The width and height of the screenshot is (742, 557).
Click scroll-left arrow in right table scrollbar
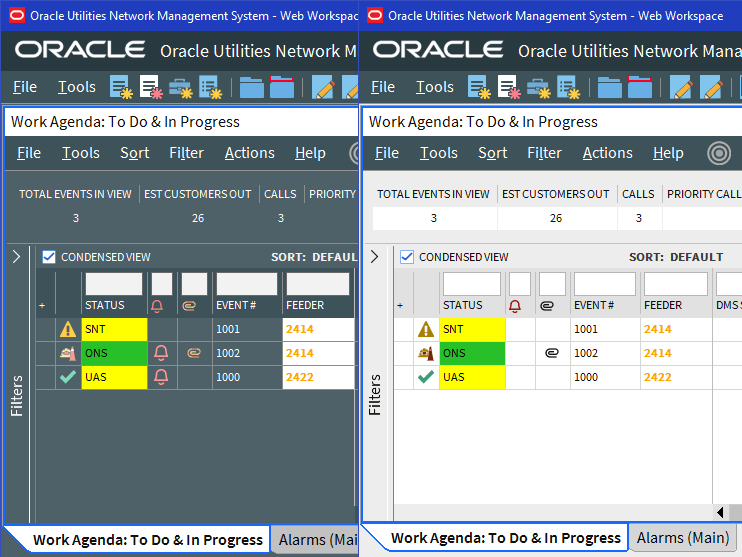720,512
